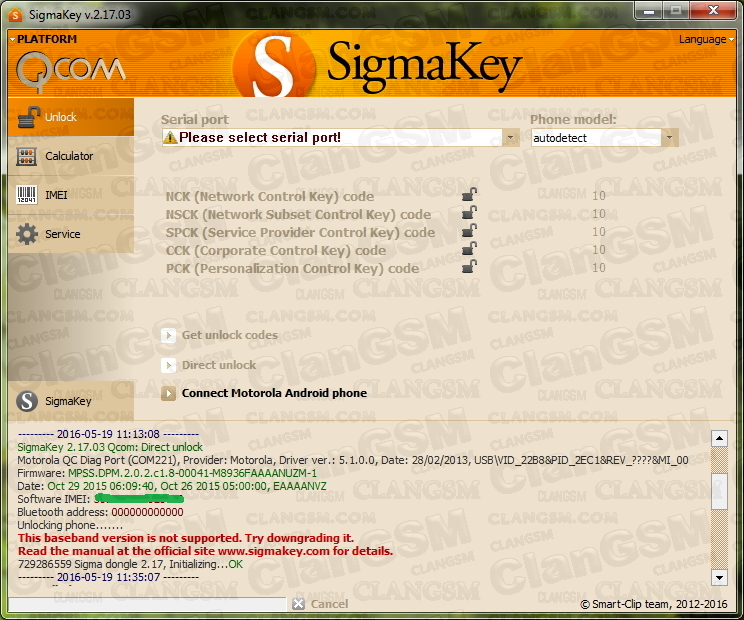Click the PCK (Personalization Control Key) code label
Screen dimensions: 744x620
[x=292, y=268]
